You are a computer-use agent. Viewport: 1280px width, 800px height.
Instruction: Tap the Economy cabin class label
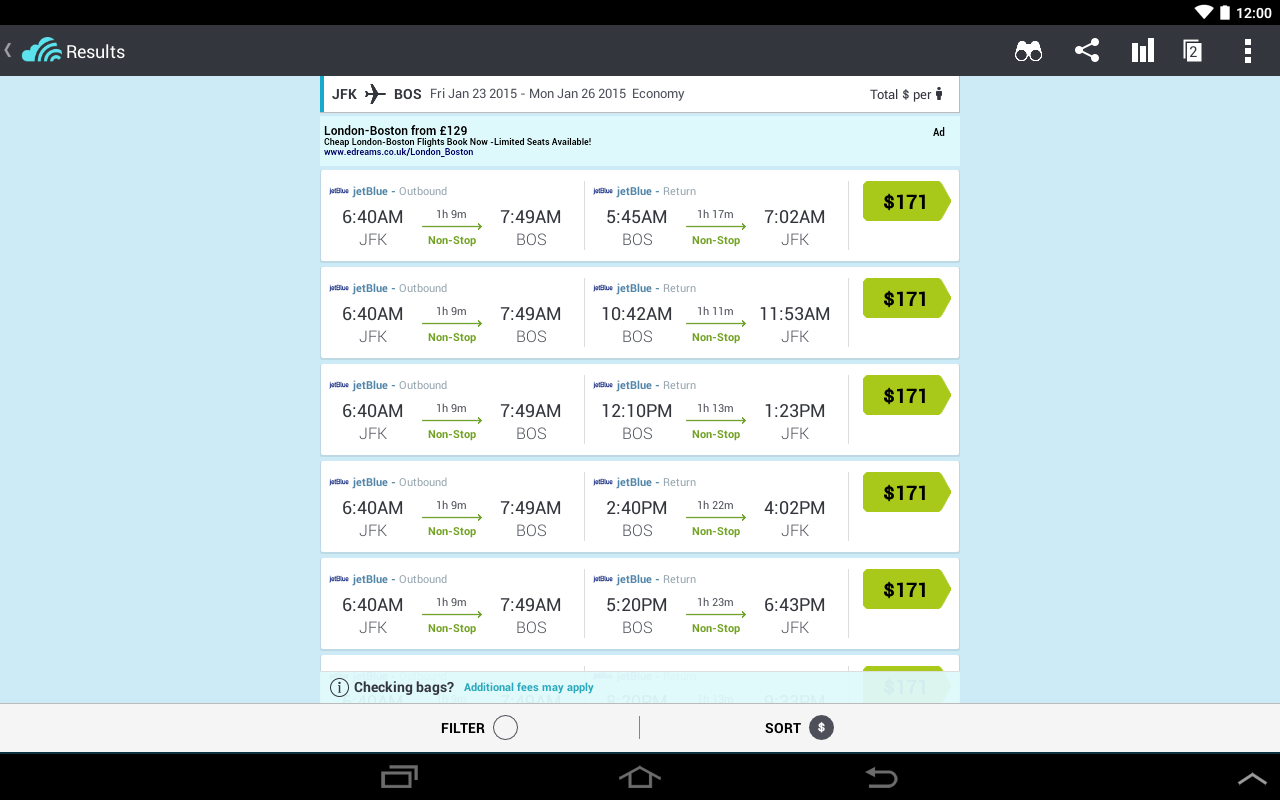(658, 94)
